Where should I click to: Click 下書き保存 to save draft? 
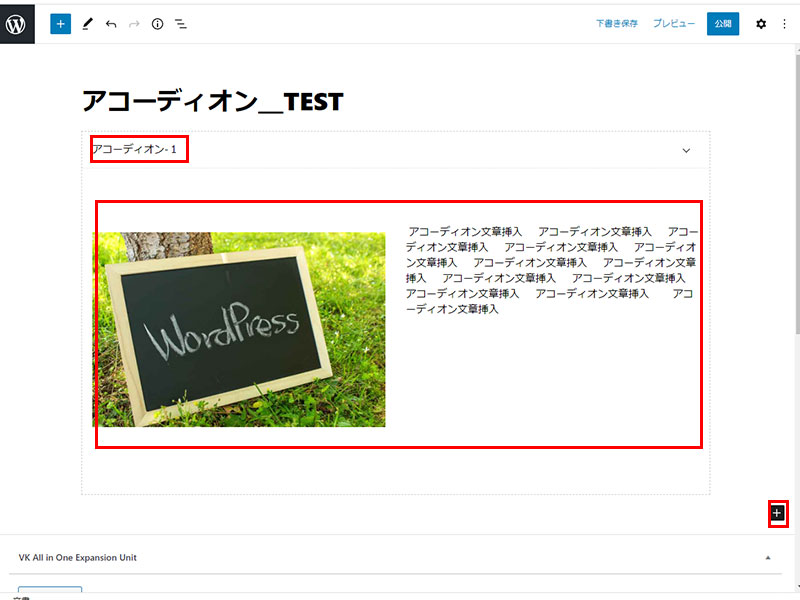[616, 23]
